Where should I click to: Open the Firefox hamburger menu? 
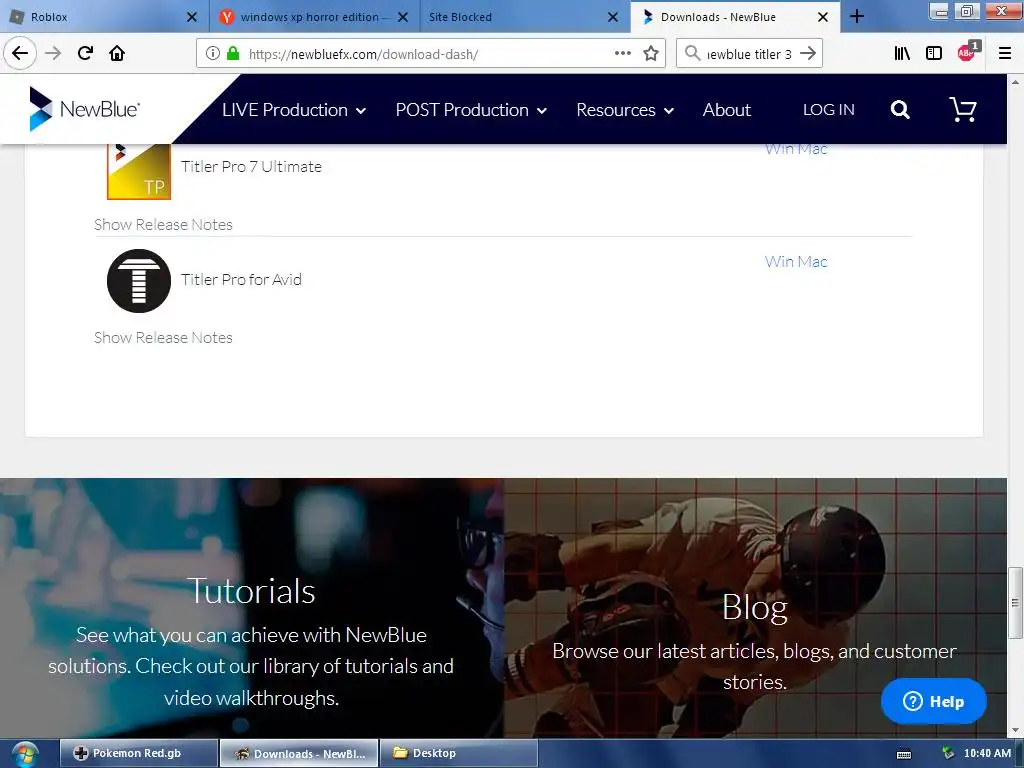[x=1004, y=53]
